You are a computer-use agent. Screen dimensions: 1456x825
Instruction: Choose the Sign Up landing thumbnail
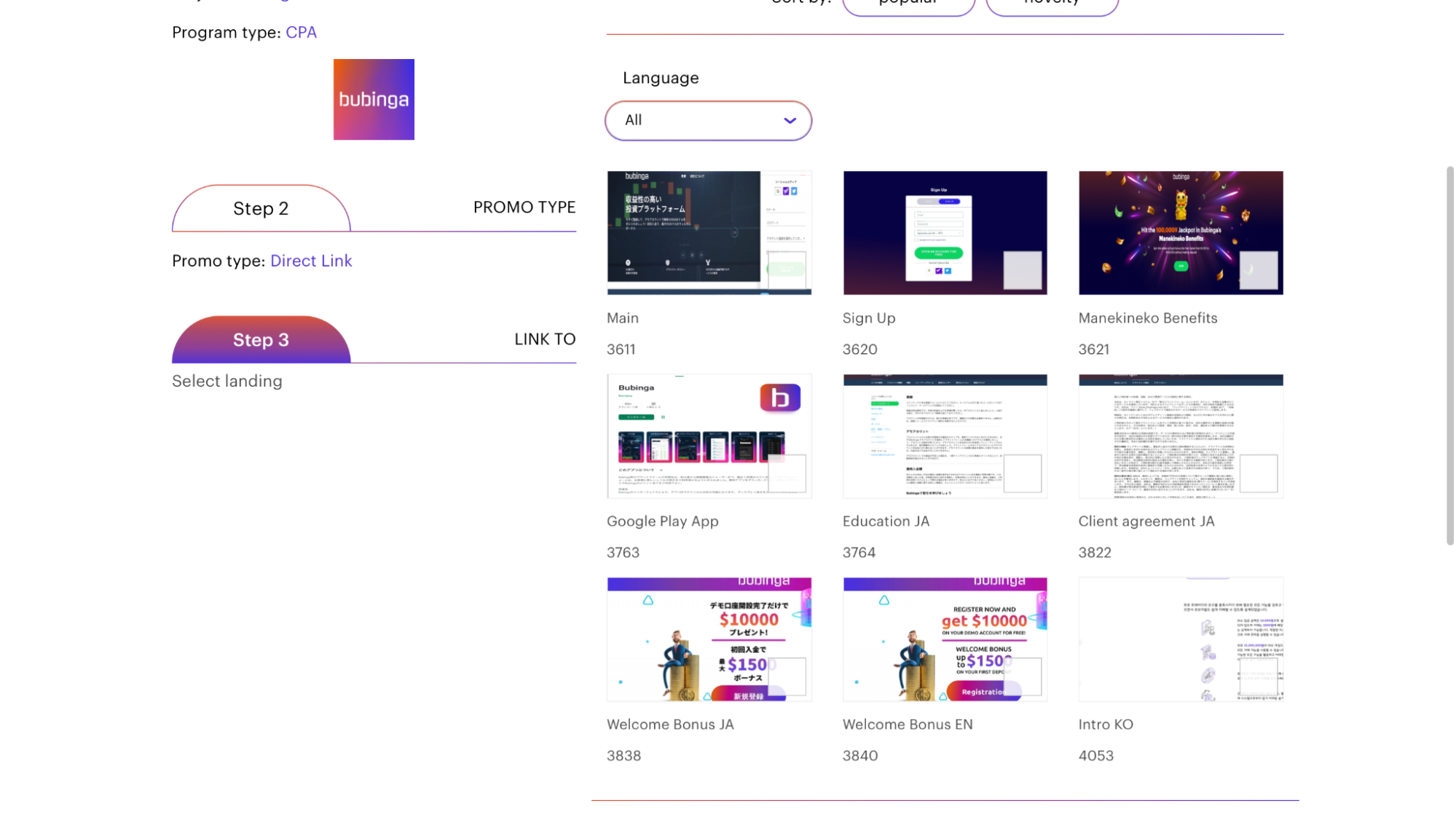945,233
